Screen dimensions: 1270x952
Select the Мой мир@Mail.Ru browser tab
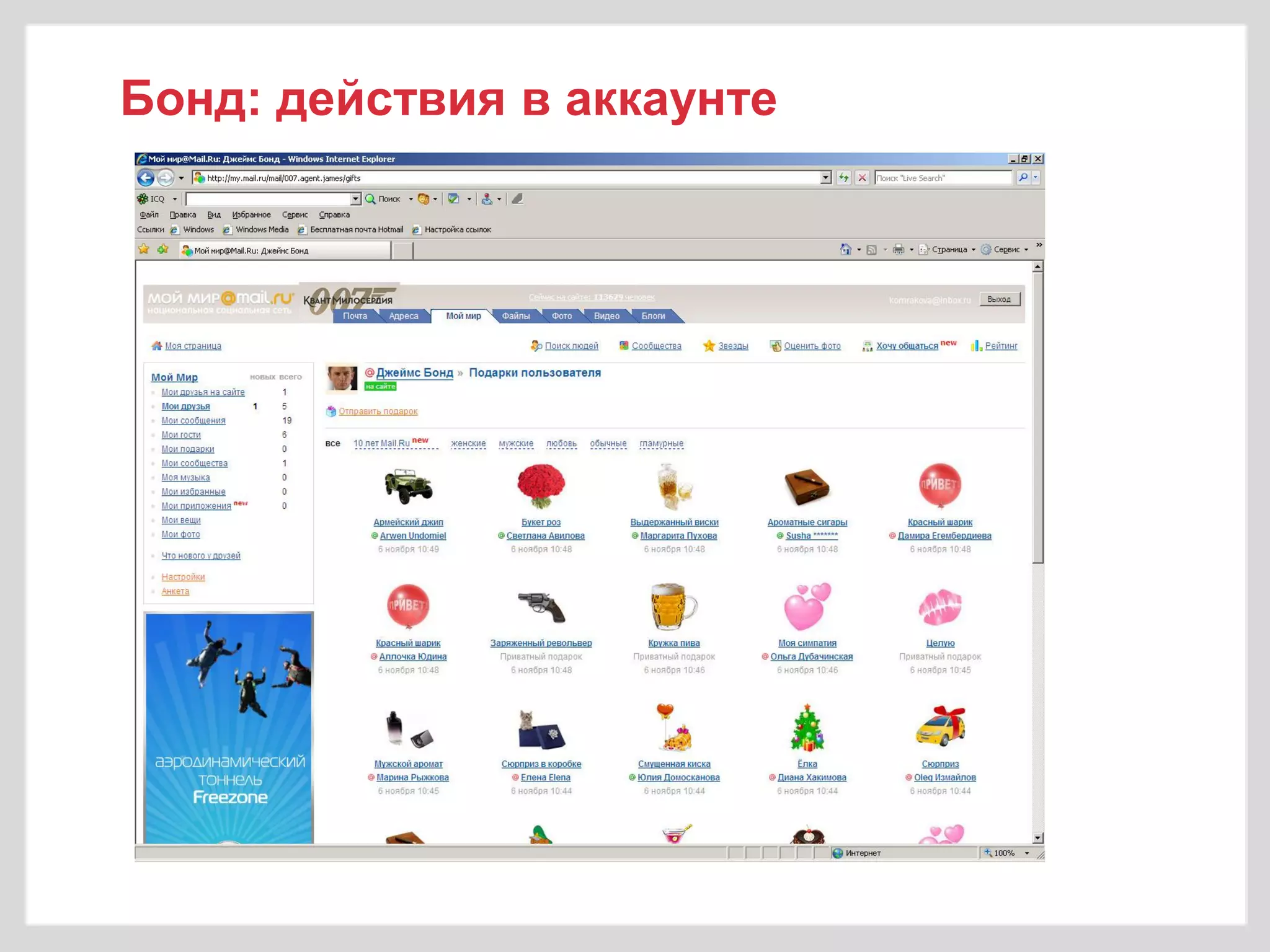point(285,250)
